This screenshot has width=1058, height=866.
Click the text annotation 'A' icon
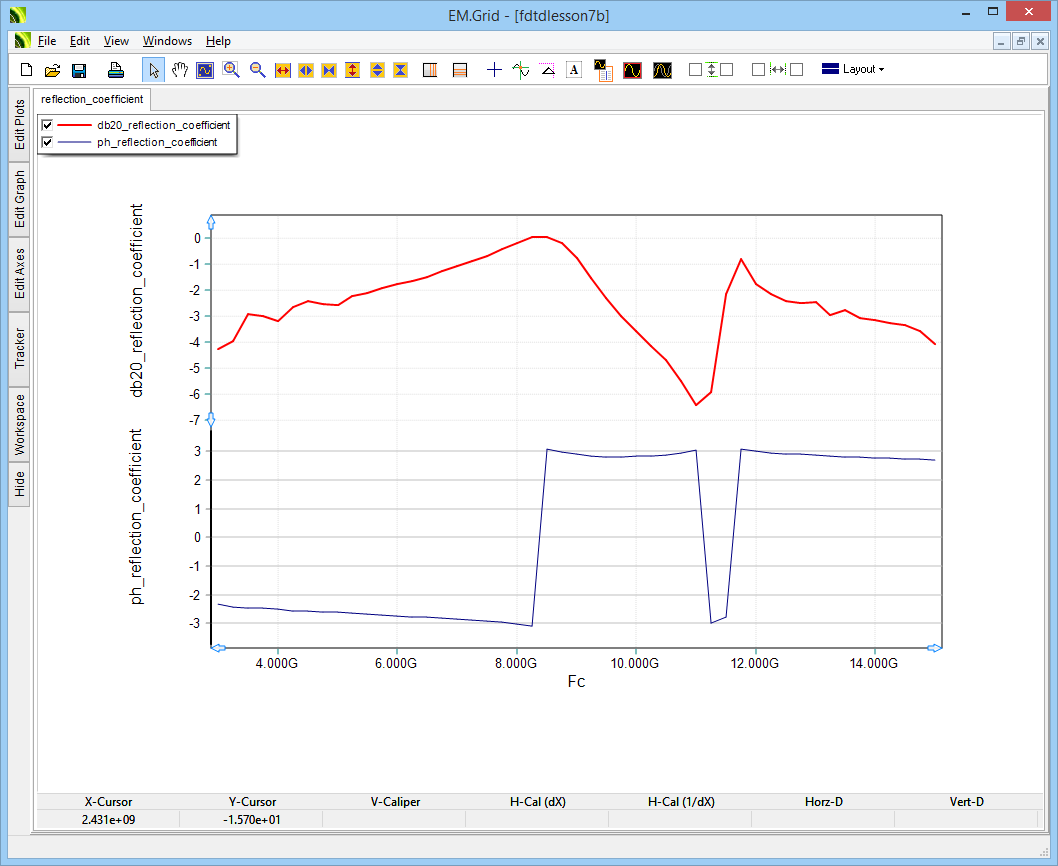point(574,70)
